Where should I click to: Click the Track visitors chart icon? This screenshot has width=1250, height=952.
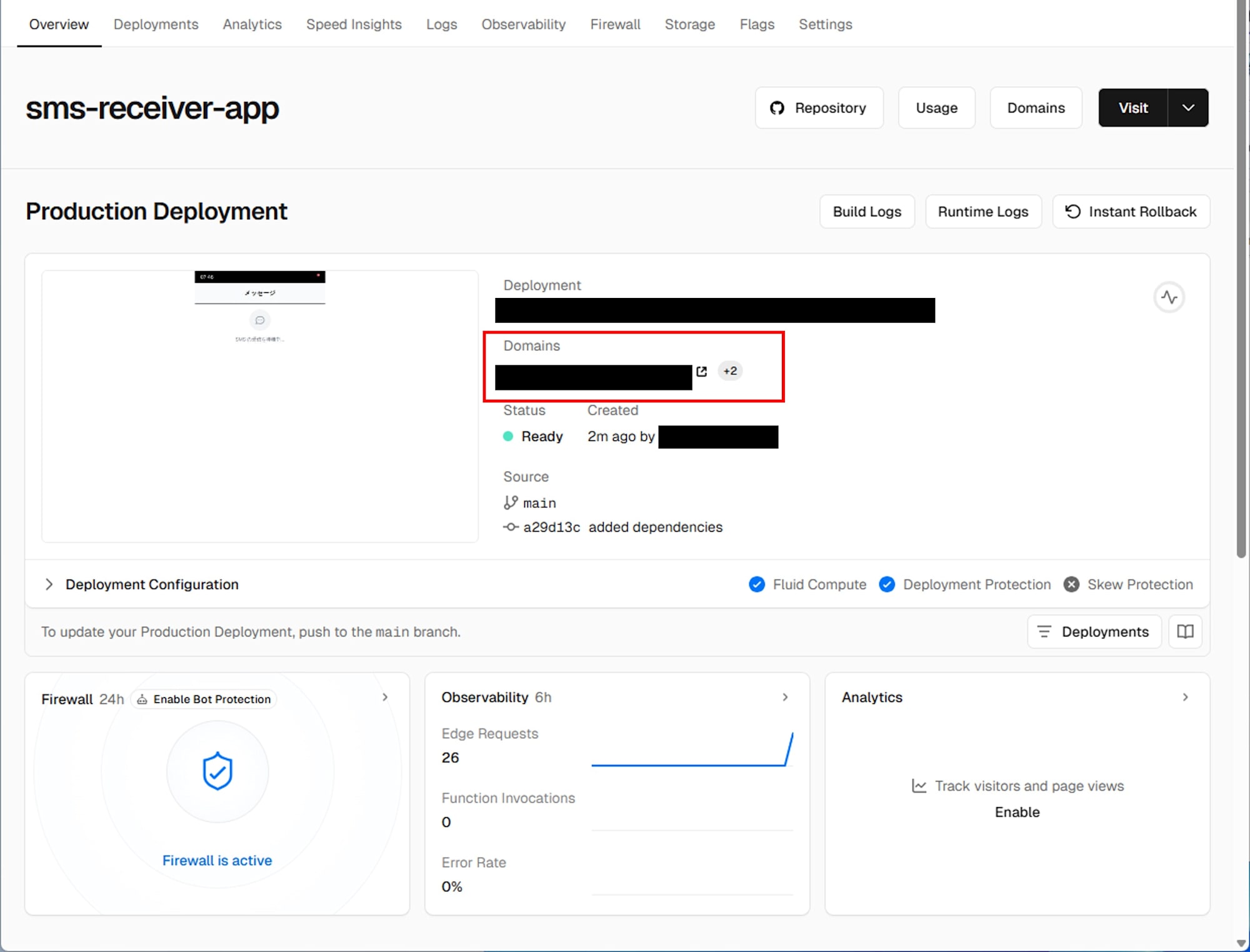pyautogui.click(x=919, y=786)
